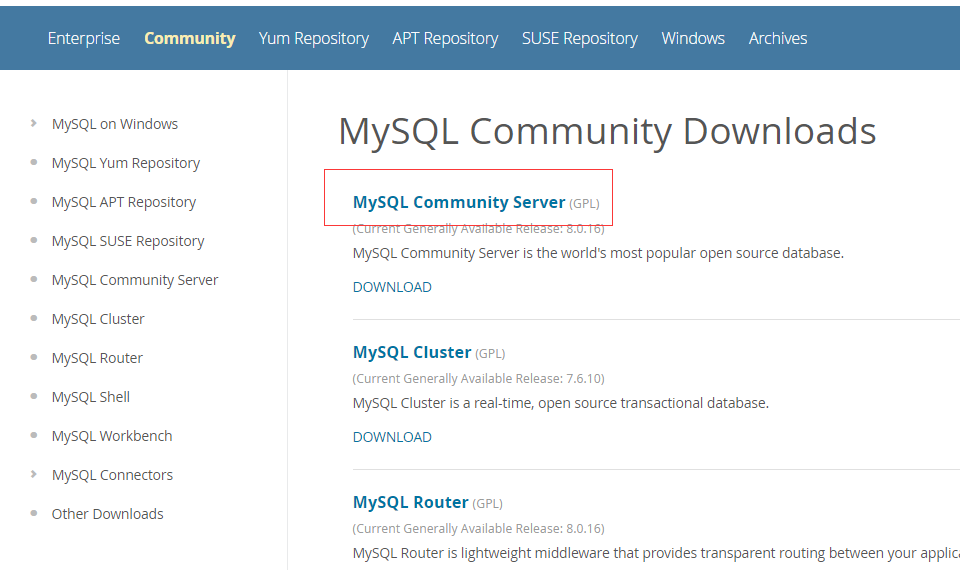Open the SUSE Repository tab
Screen dimensions: 960x570
(580, 38)
